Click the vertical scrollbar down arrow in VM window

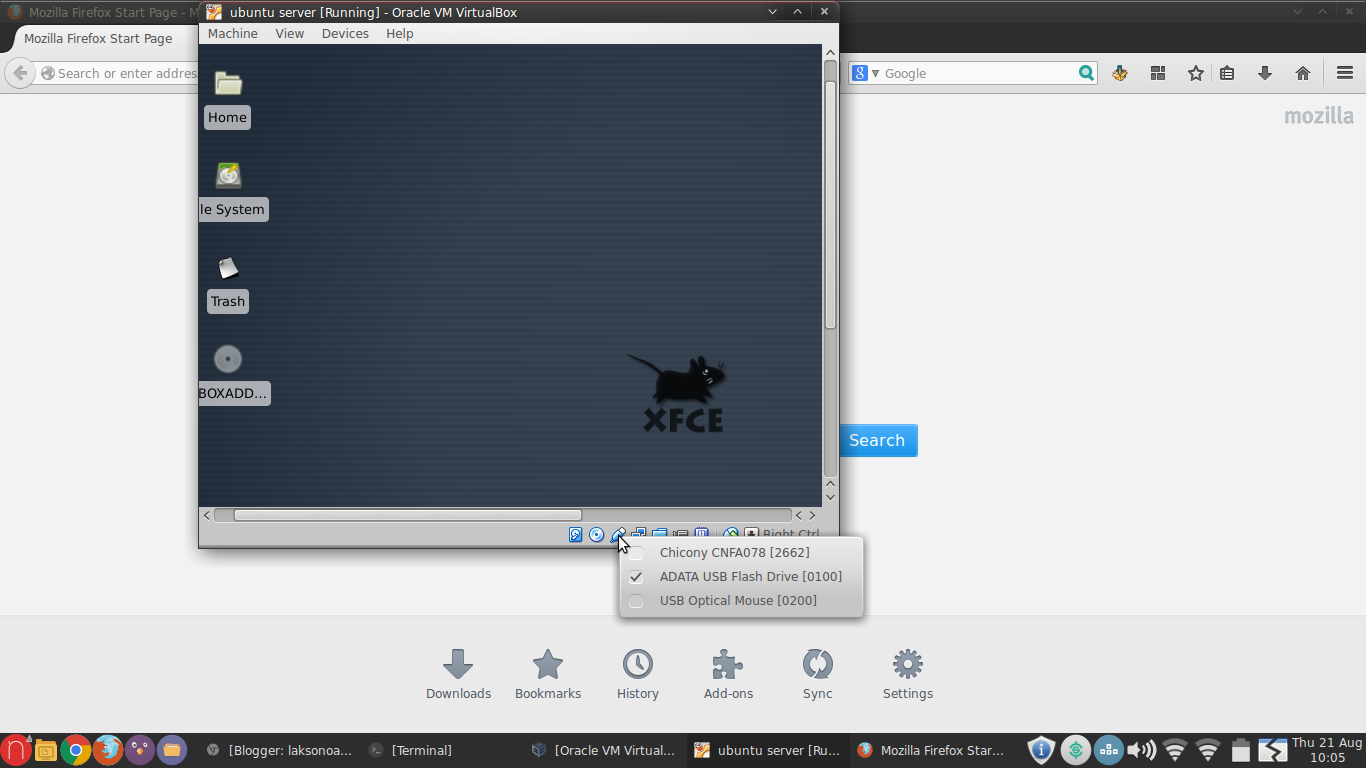point(830,497)
